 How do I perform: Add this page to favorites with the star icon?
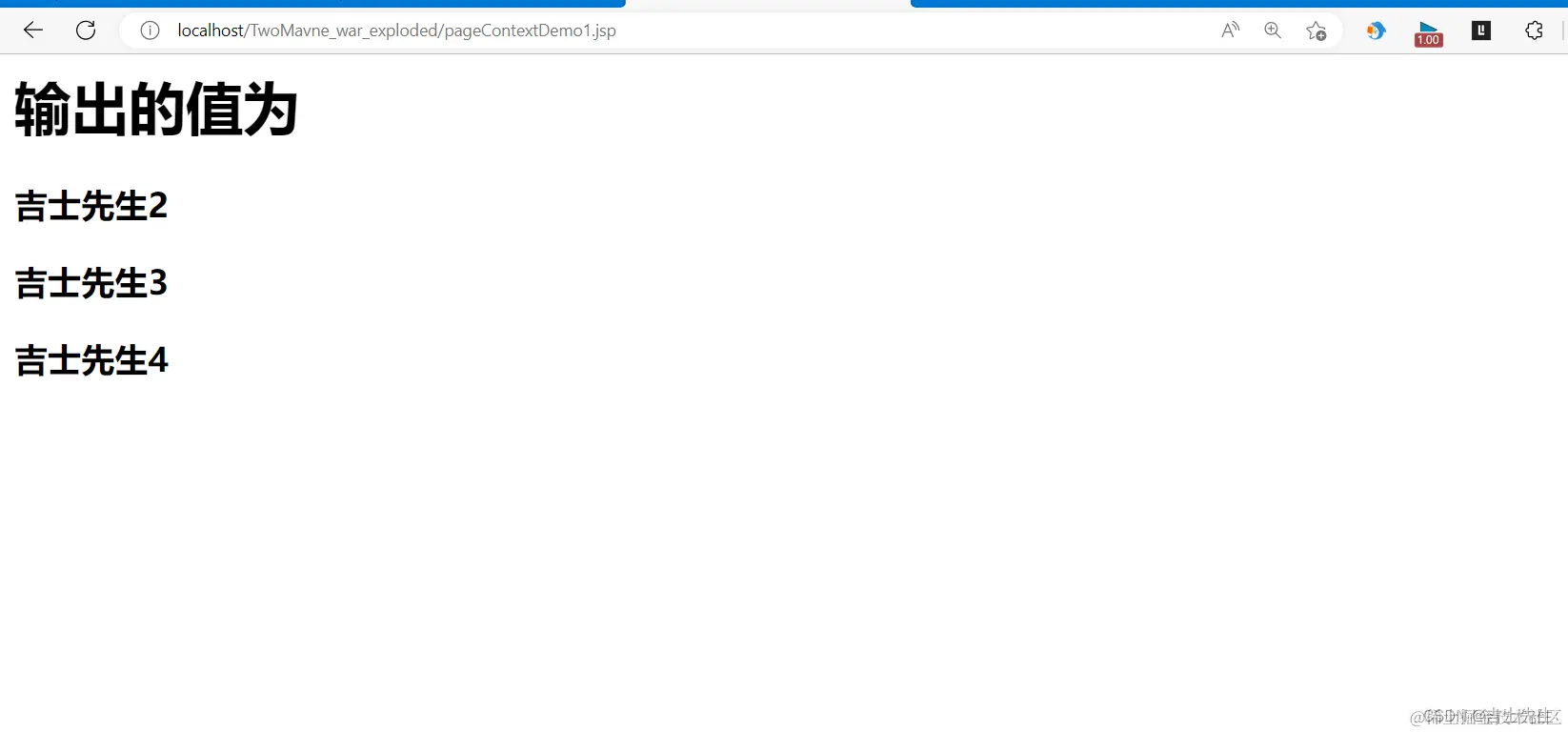tap(1317, 31)
